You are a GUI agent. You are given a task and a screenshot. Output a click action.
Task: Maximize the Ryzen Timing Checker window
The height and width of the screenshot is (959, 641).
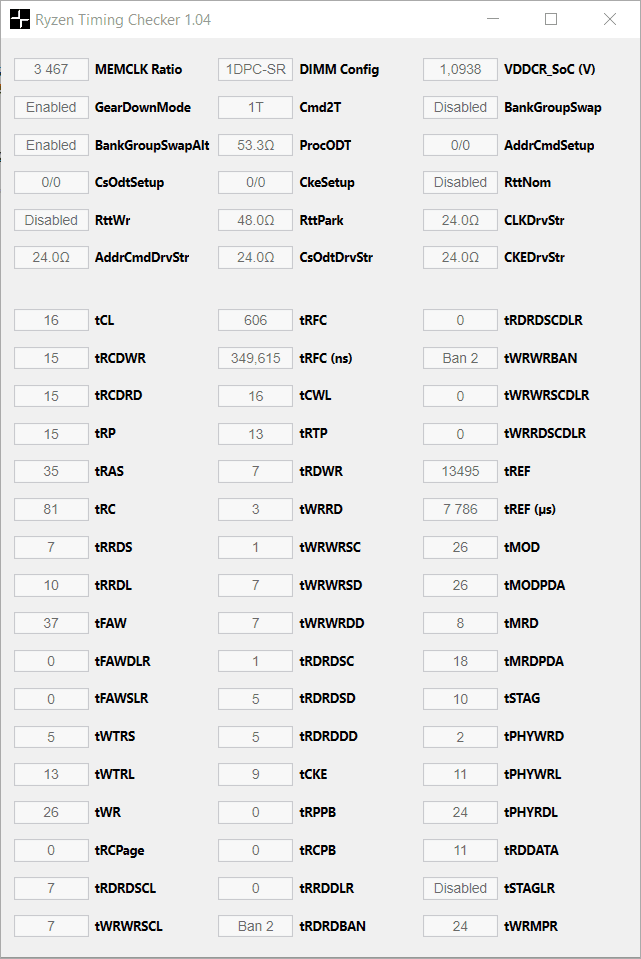coord(550,19)
